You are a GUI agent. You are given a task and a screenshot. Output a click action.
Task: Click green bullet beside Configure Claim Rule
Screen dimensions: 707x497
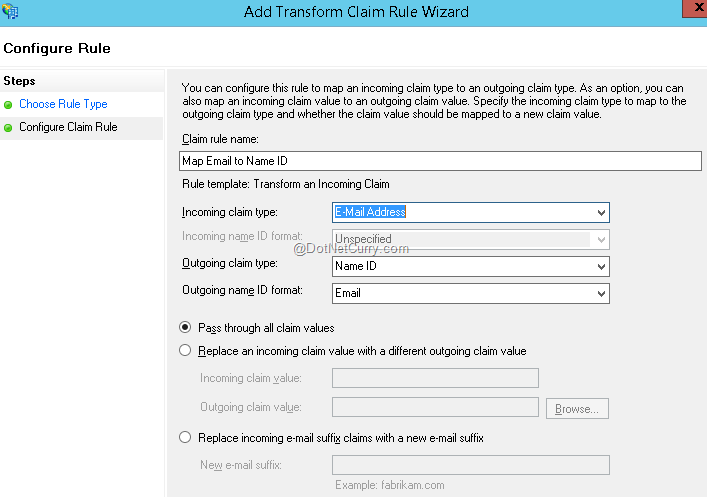(9, 128)
